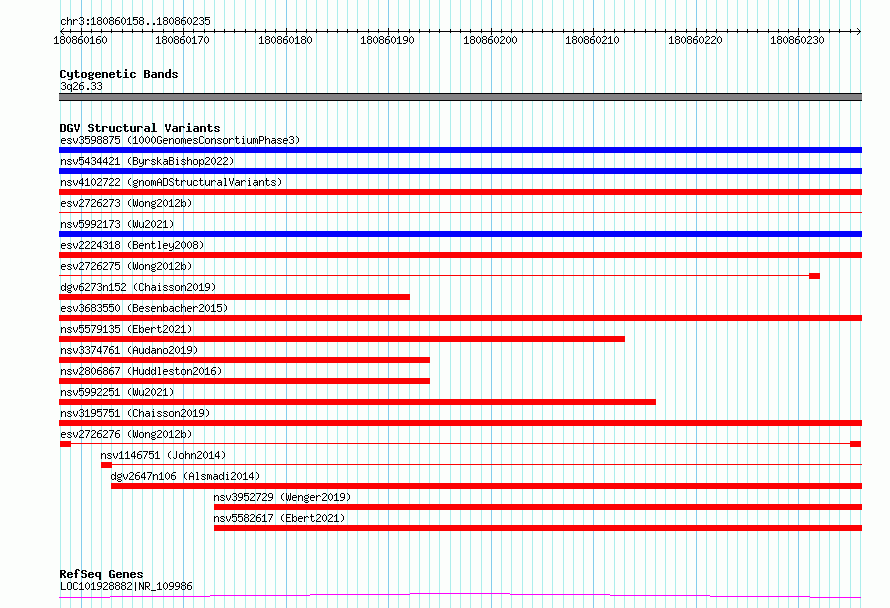This screenshot has width=890, height=608.
Task: Select nsv2806867 (Huddleston2016) variant label
Action: tap(141, 371)
